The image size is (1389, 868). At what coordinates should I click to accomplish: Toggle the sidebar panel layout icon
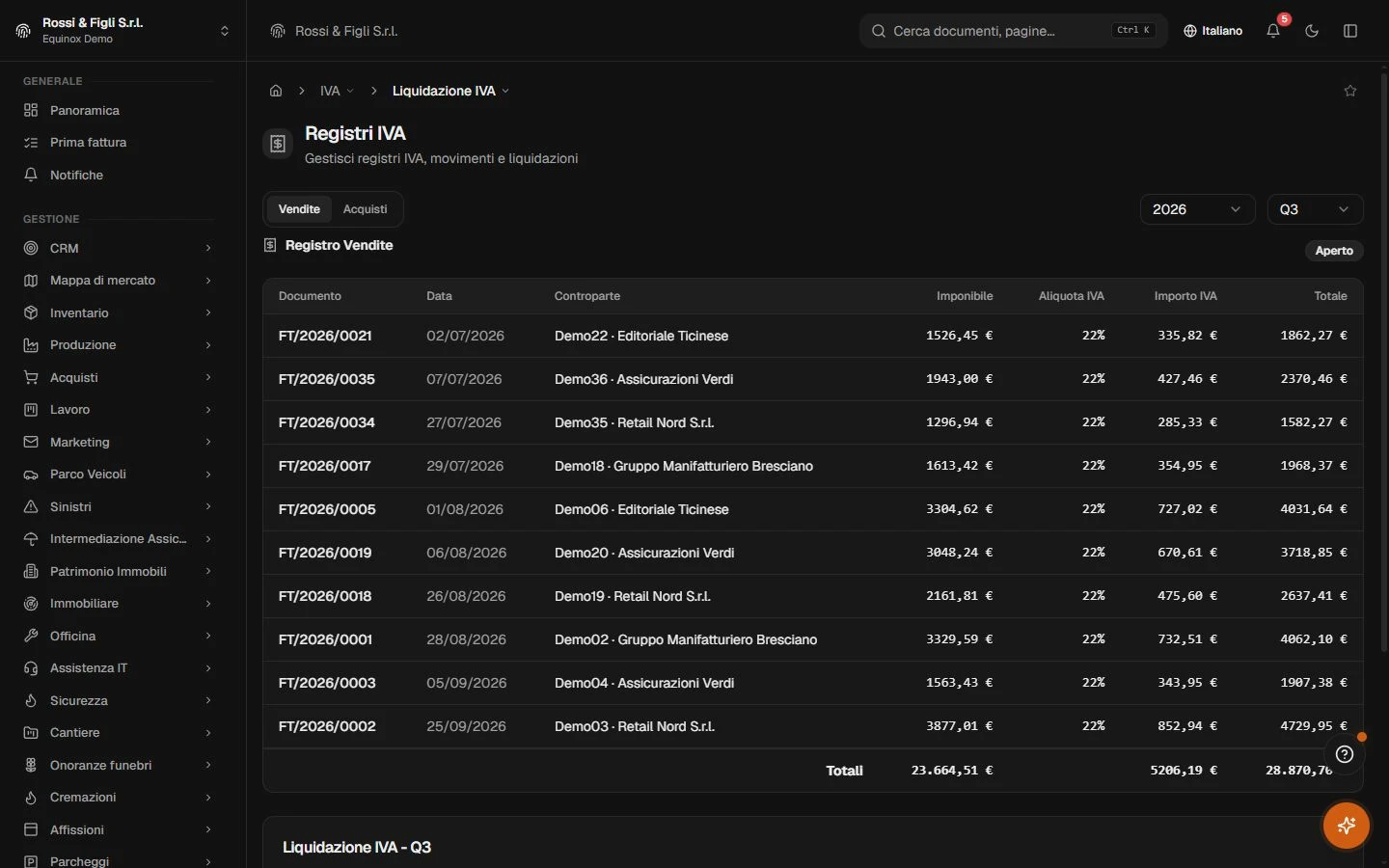[x=1350, y=31]
